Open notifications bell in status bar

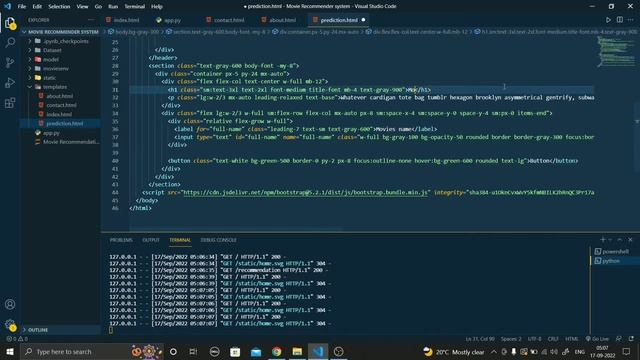pyautogui.click(x=631, y=339)
